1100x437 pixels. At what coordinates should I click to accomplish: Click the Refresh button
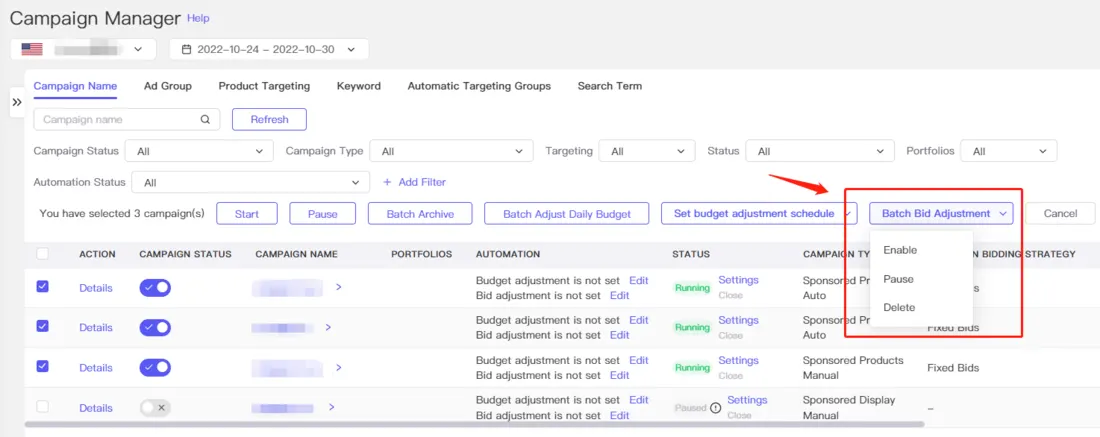point(269,119)
